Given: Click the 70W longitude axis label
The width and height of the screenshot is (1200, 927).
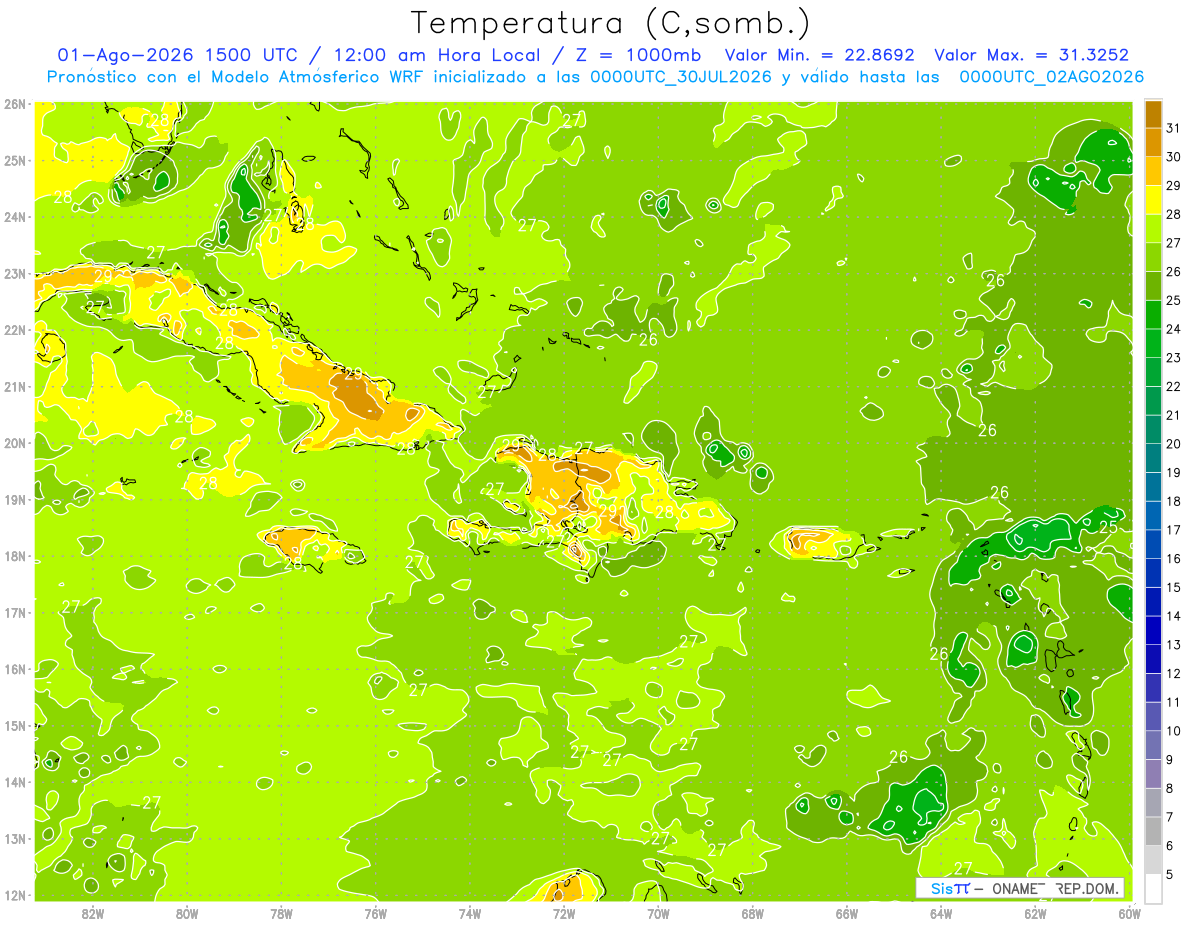Looking at the screenshot, I should click(x=658, y=913).
